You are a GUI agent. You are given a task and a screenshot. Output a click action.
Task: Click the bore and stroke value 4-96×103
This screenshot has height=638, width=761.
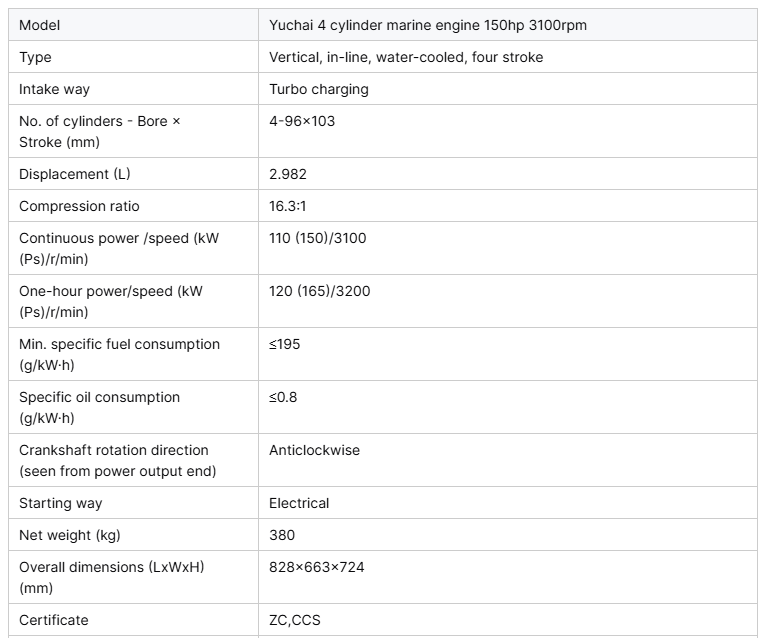pyautogui.click(x=302, y=121)
